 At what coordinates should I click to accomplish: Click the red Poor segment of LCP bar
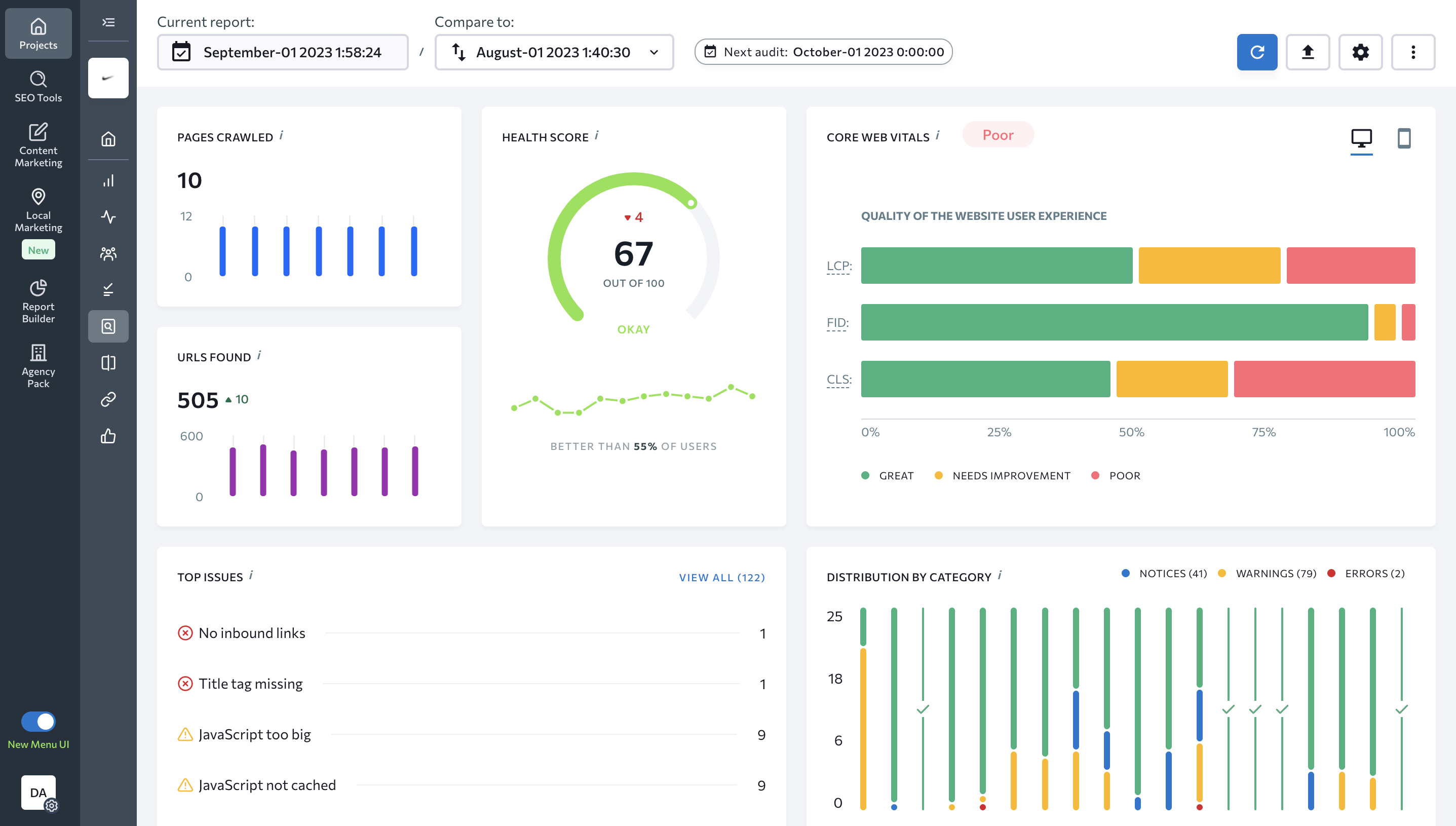(1350, 266)
